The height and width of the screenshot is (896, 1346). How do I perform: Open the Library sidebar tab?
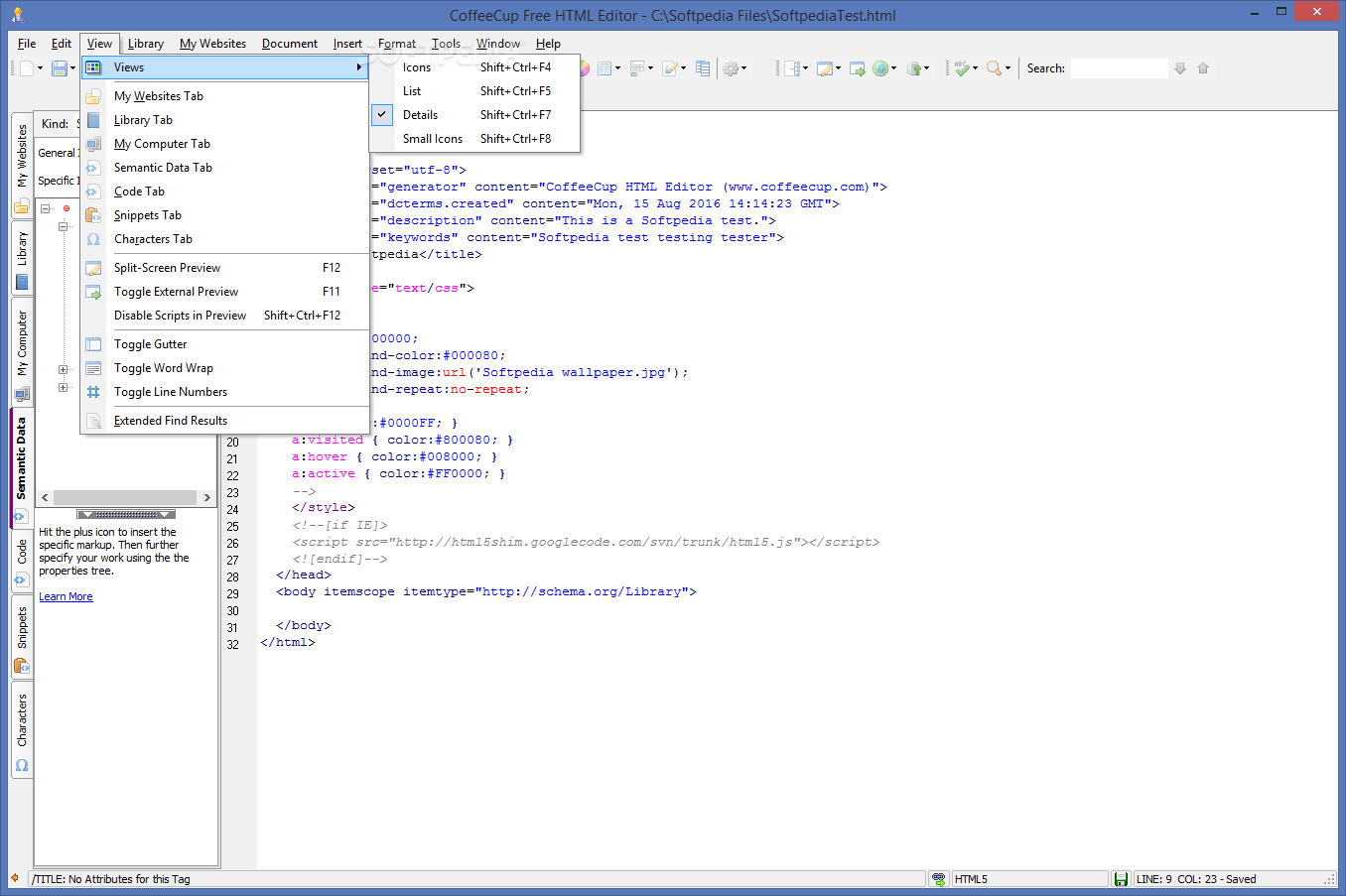pos(22,260)
